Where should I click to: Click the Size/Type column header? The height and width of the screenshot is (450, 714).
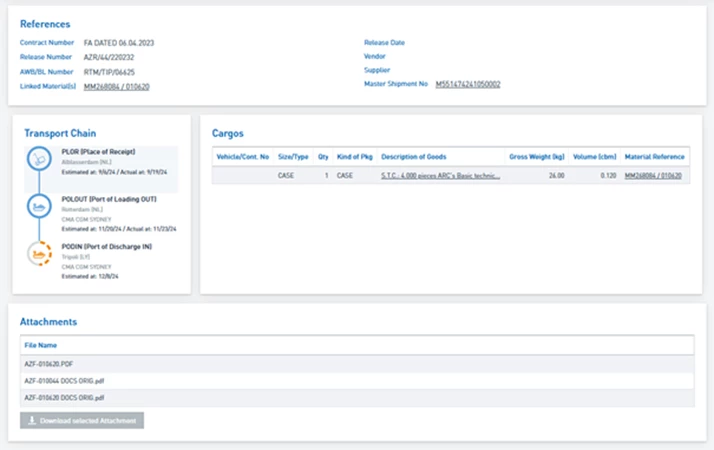click(x=293, y=157)
